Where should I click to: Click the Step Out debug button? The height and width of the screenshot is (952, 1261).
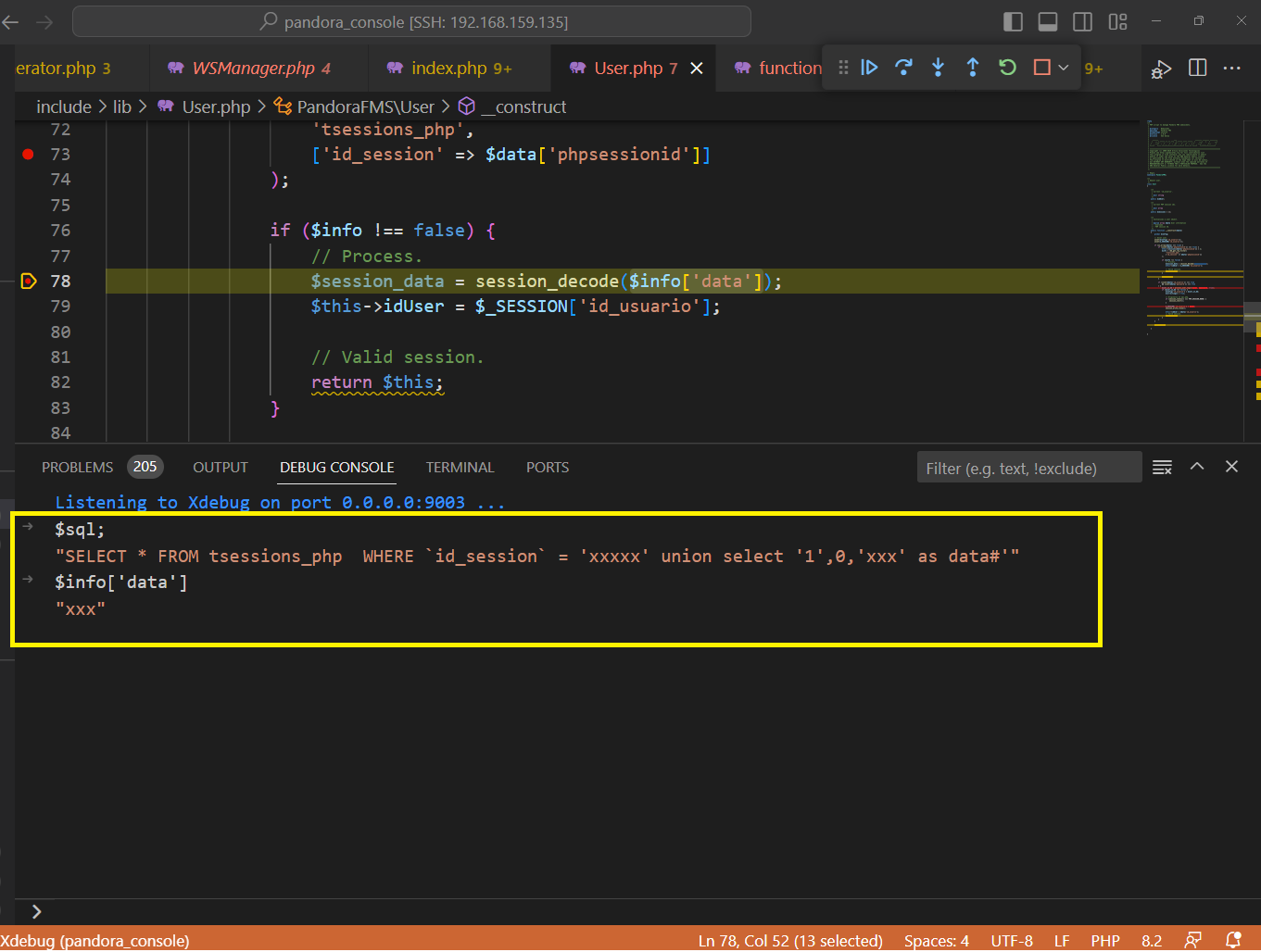pyautogui.click(x=973, y=68)
